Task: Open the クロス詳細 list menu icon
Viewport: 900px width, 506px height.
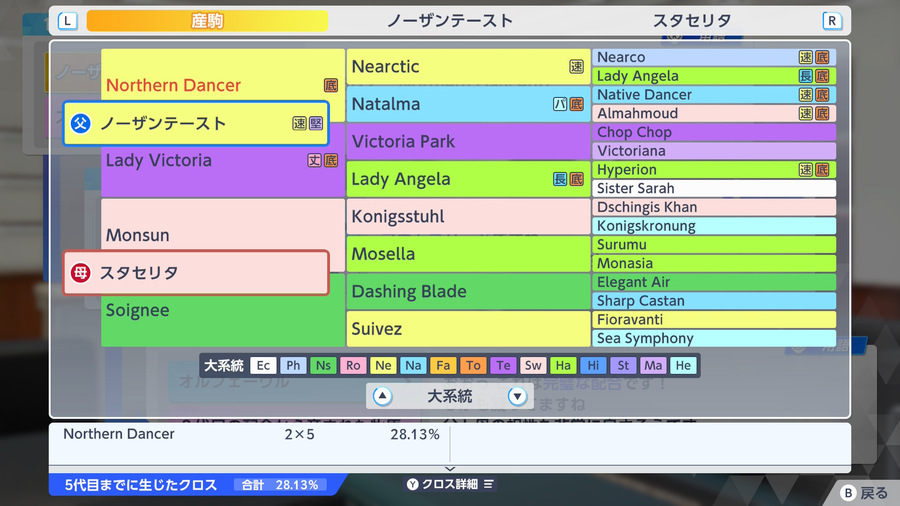Action: click(488, 484)
